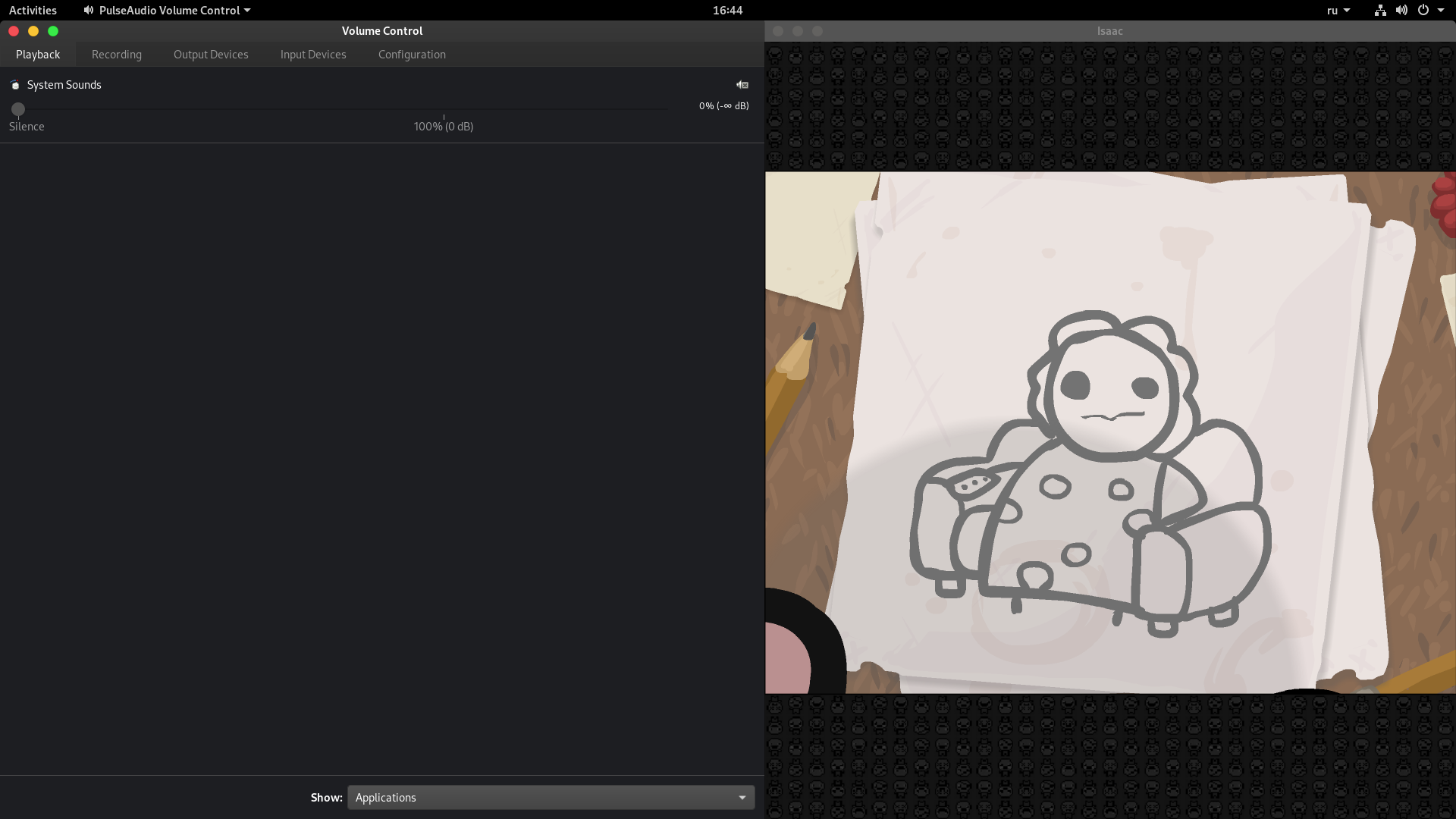Click the Isaac window title bar
This screenshot has height=819, width=1456.
click(x=1110, y=31)
